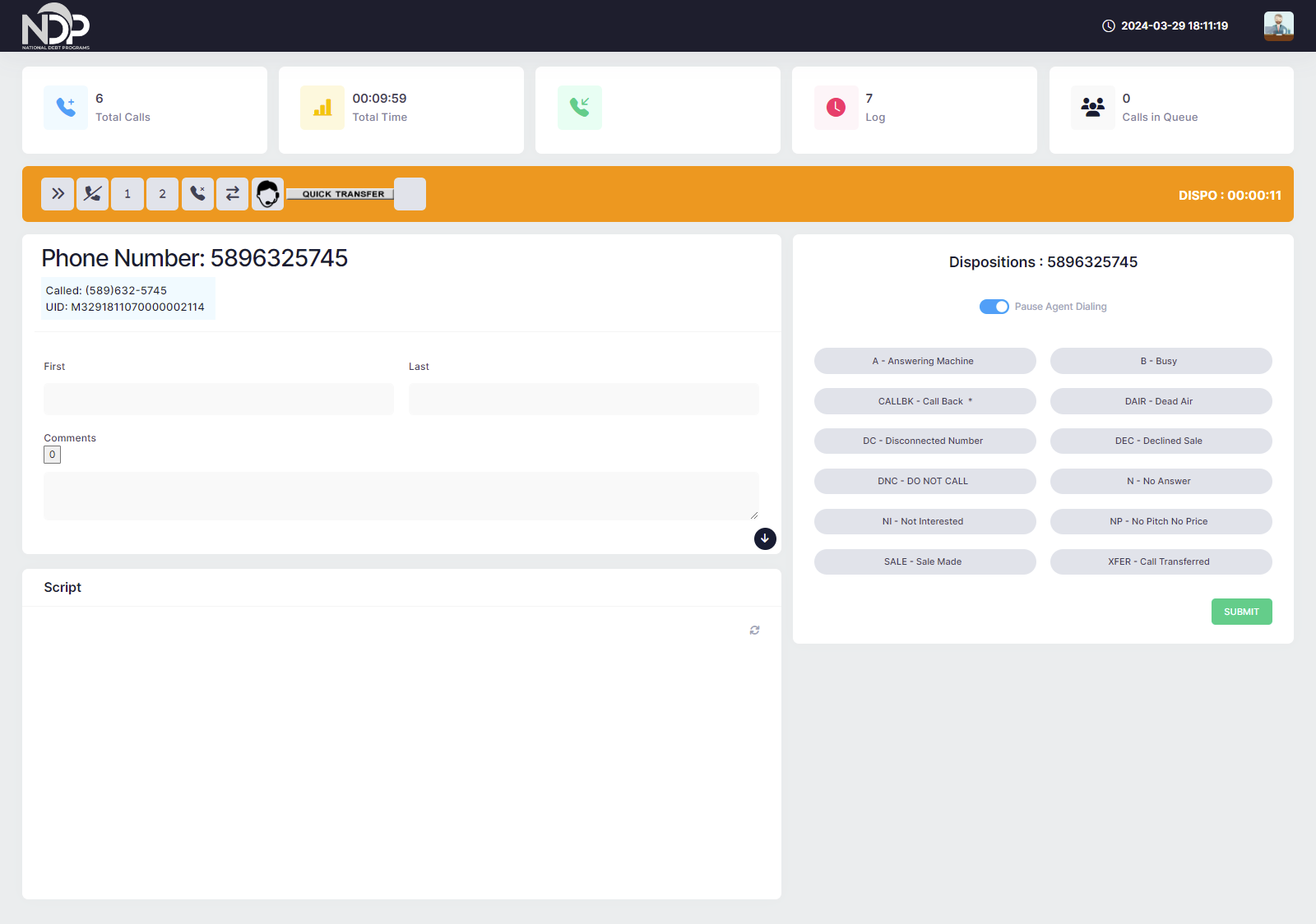The image size is (1316, 924).
Task: Open the user profile avatar menu
Action: pos(1278,25)
